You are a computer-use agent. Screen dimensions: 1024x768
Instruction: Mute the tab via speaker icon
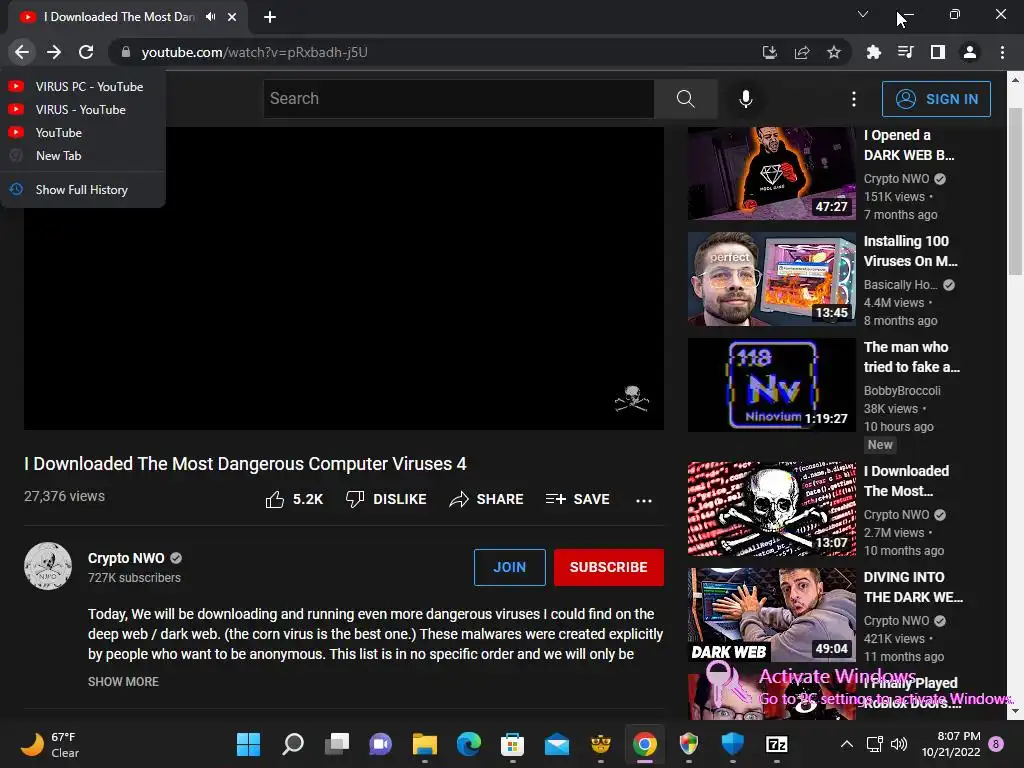210,17
